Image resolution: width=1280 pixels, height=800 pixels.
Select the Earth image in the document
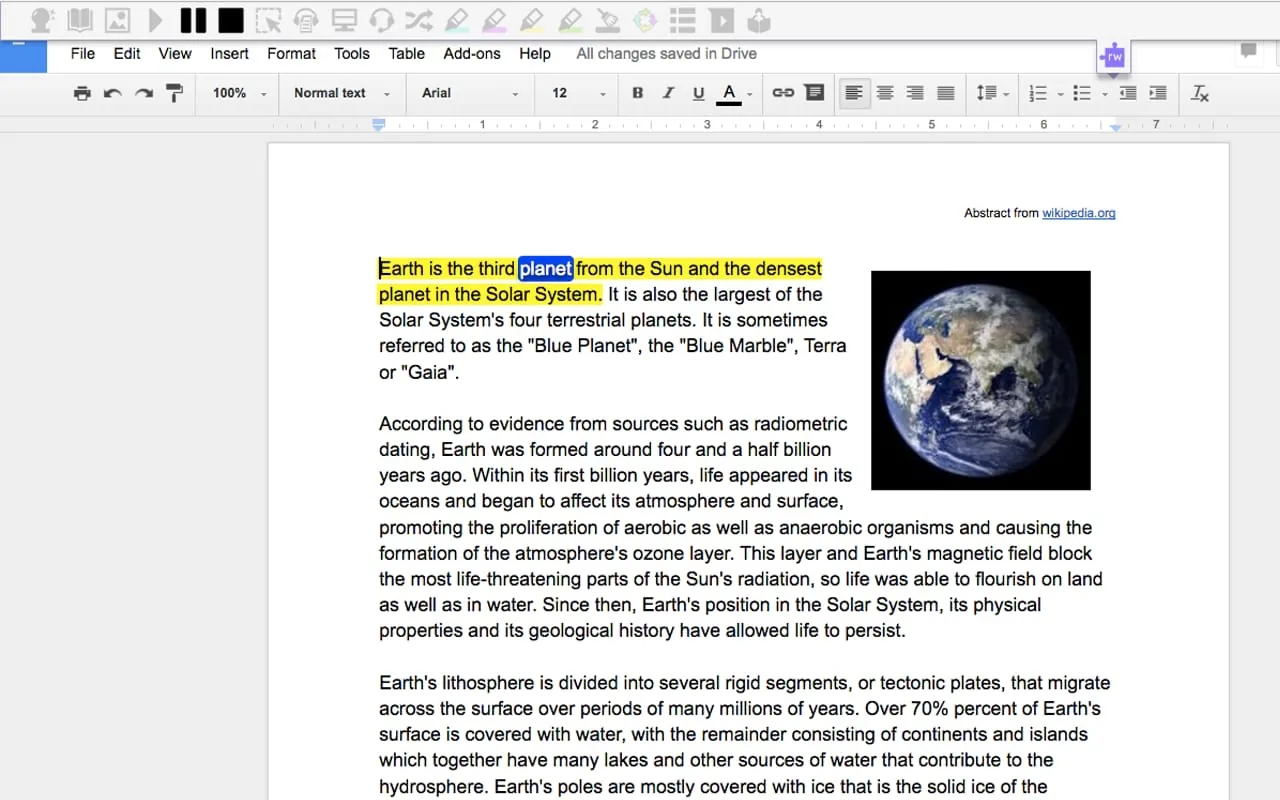980,380
